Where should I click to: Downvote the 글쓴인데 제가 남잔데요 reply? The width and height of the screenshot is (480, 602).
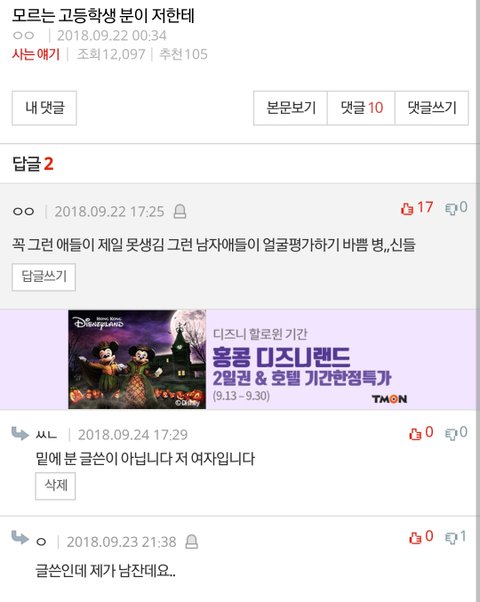click(456, 537)
